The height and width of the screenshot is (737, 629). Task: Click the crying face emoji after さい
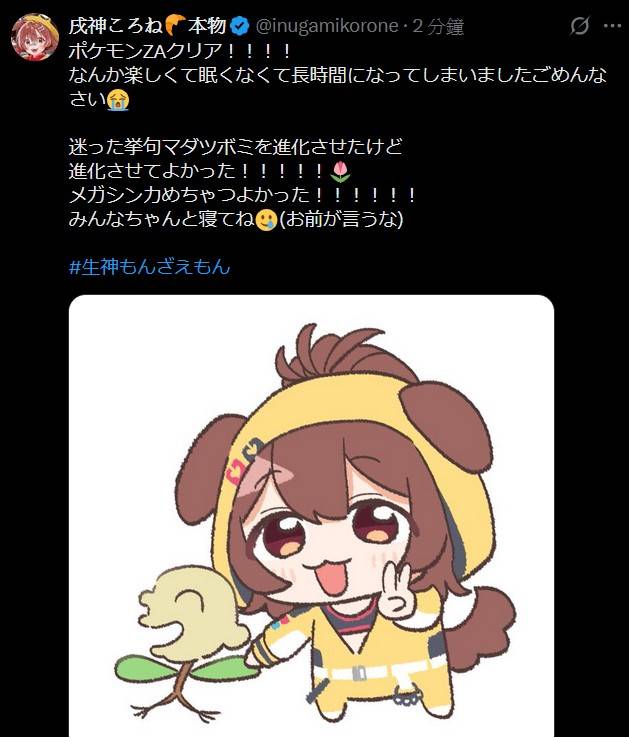(x=118, y=100)
